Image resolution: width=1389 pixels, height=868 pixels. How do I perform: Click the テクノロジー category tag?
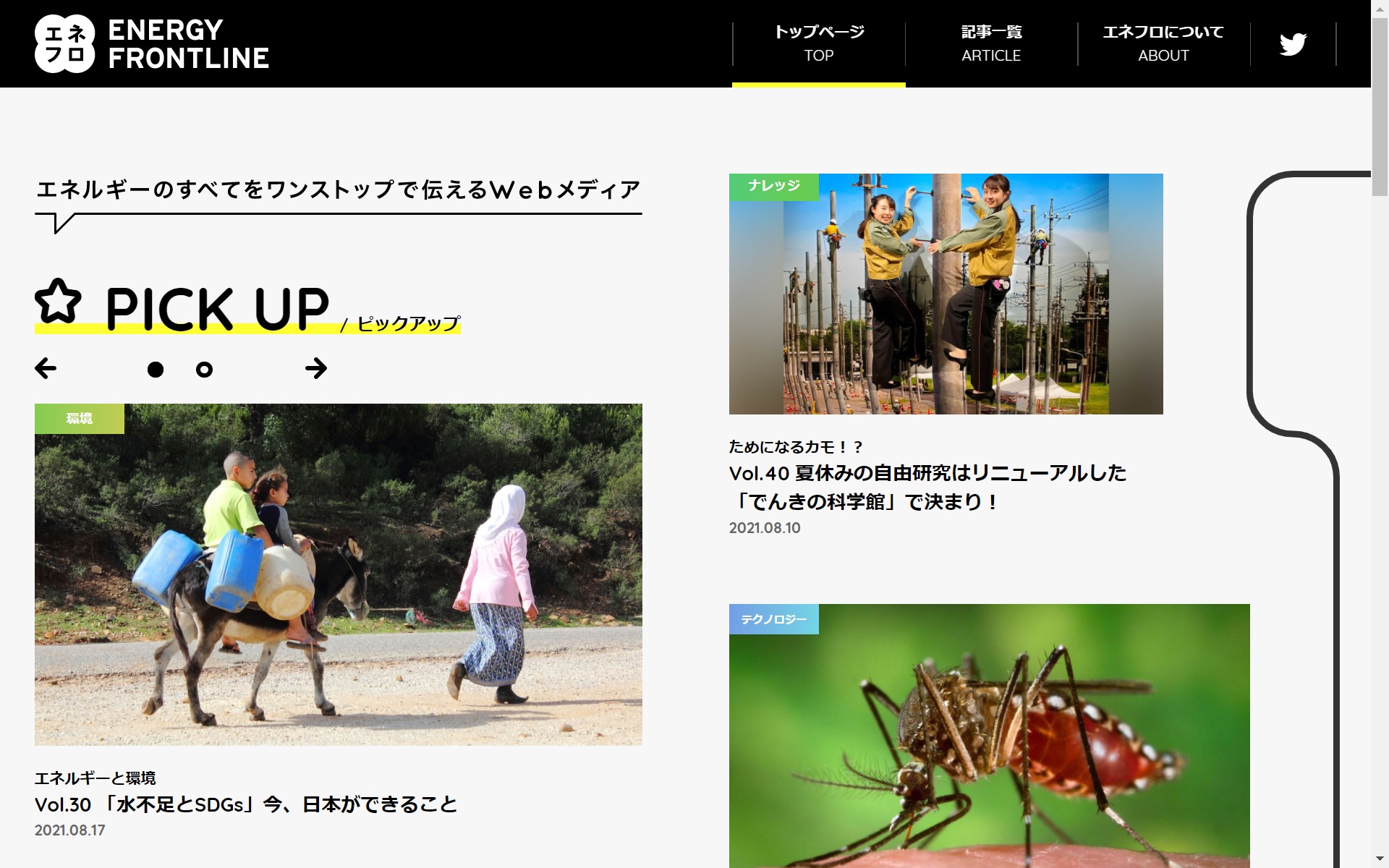point(773,619)
